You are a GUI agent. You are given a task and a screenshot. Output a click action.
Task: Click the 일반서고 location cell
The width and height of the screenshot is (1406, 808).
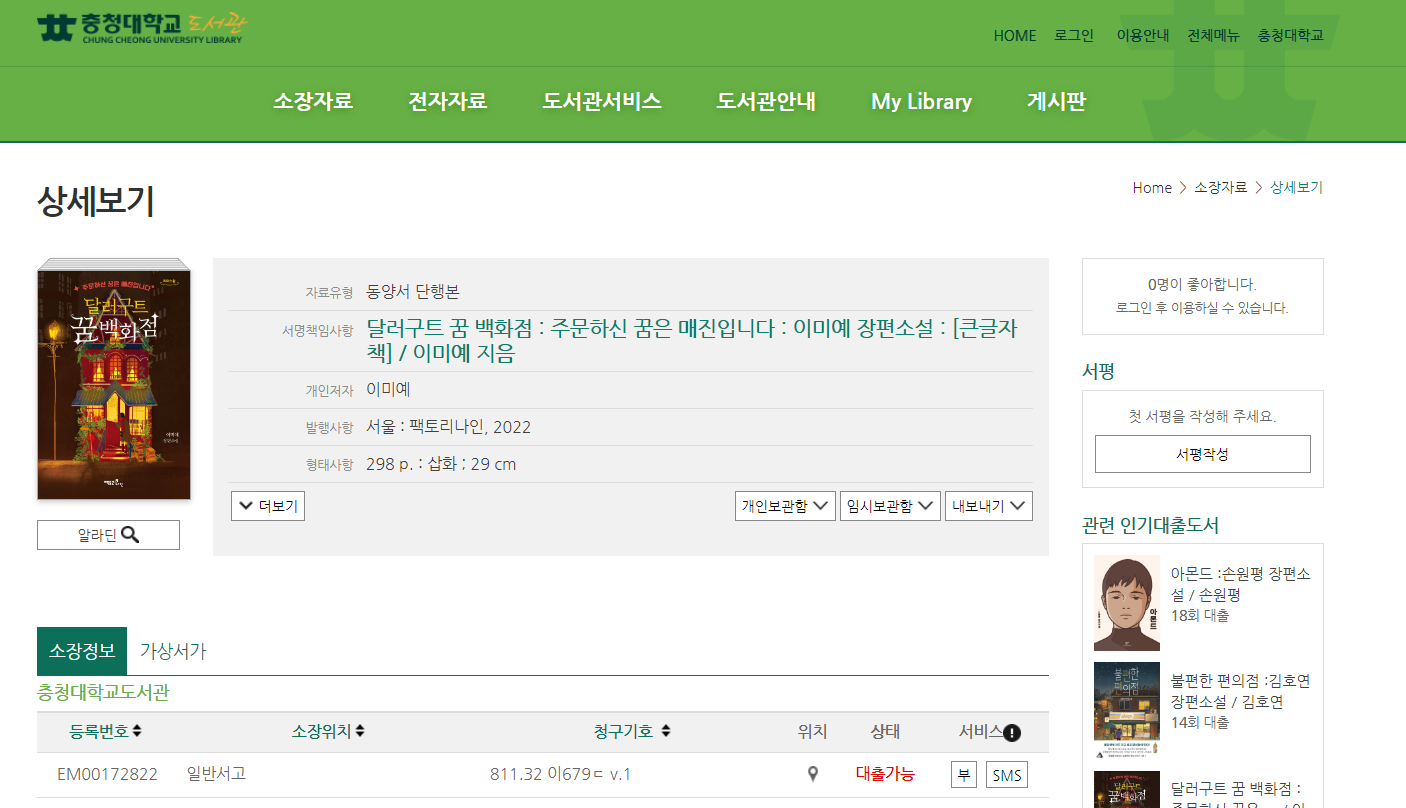coord(216,773)
